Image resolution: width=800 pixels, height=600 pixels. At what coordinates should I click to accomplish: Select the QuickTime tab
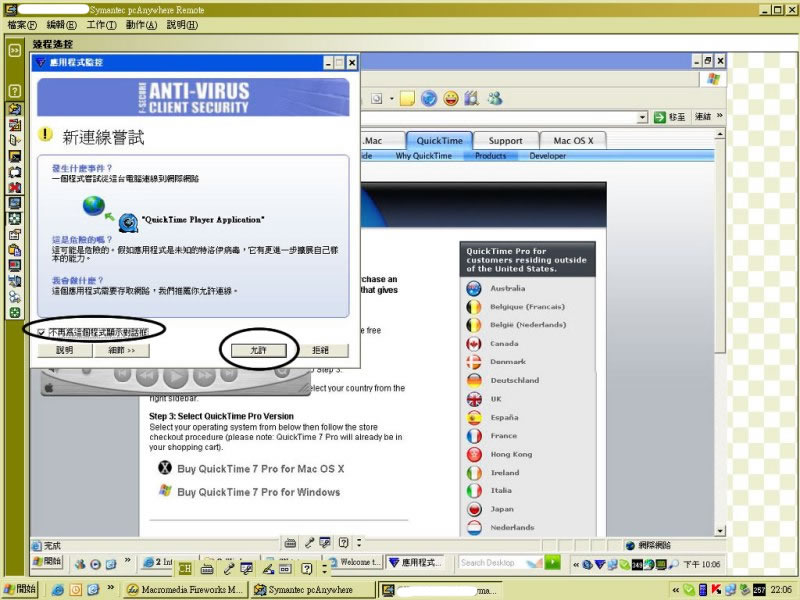439,140
